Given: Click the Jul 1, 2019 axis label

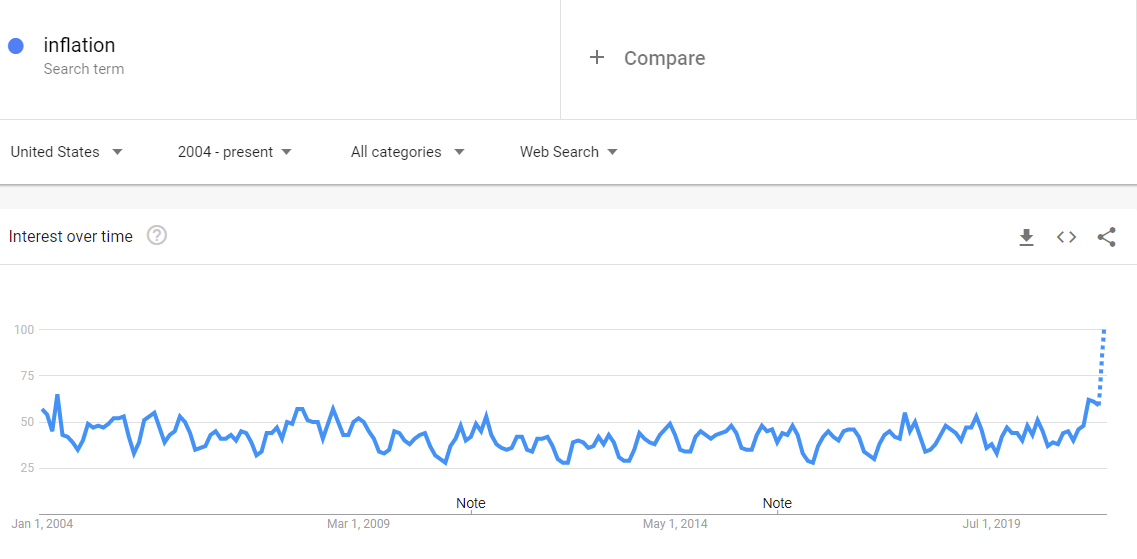Looking at the screenshot, I should pyautogui.click(x=991, y=524).
